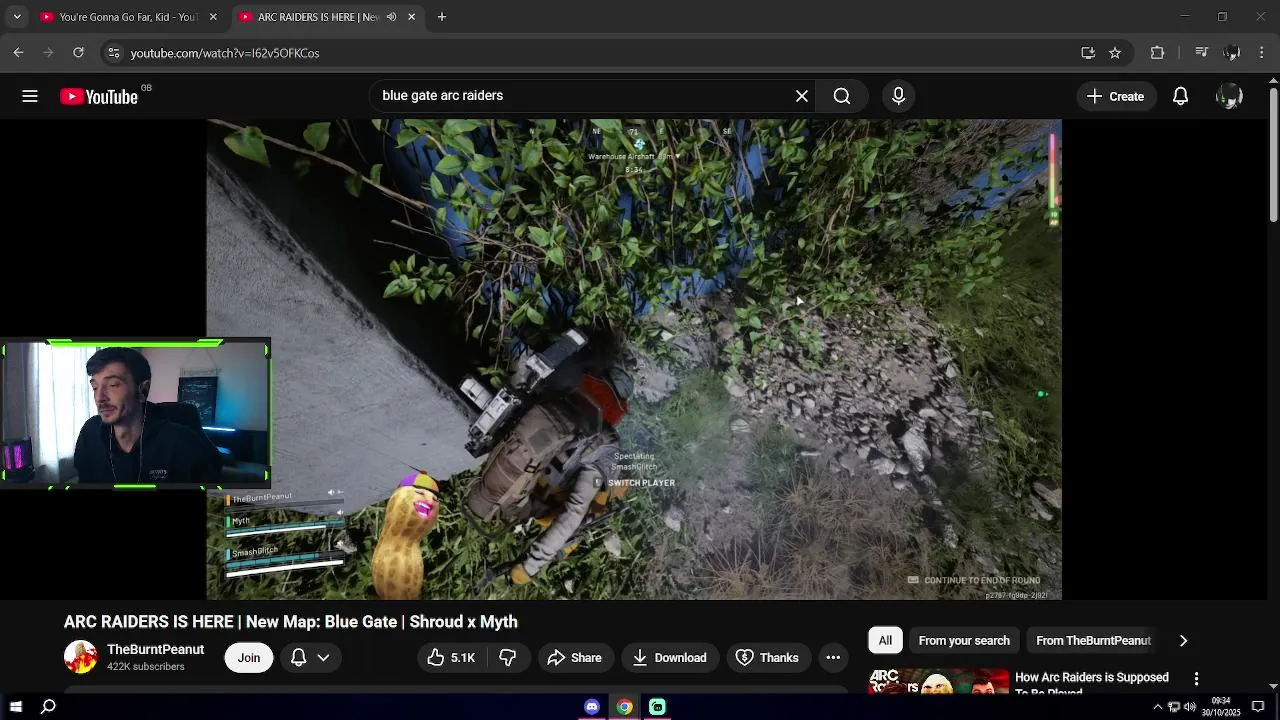Open Discord from the taskbar
Viewport: 1280px width, 720px height.
[592, 707]
